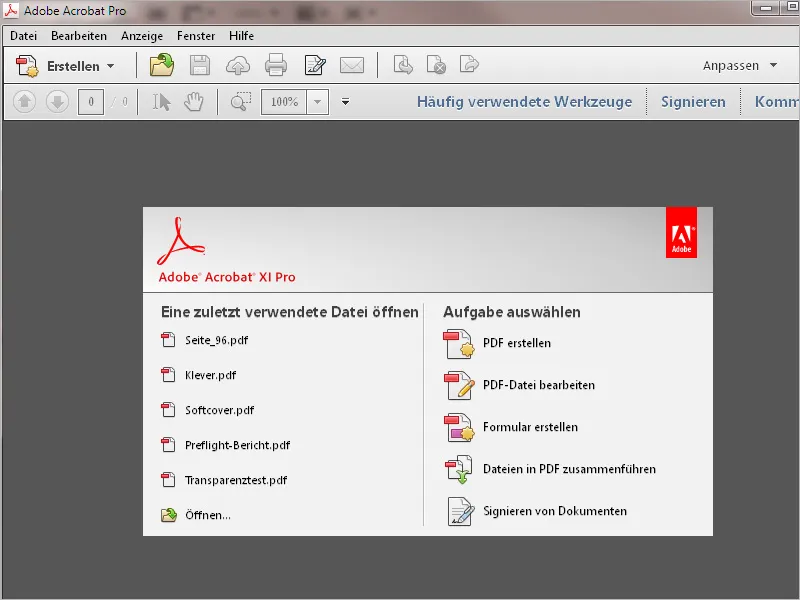Screen dimensions: 800x600
Task: Click the Formular erstellen icon
Action: 459,428
